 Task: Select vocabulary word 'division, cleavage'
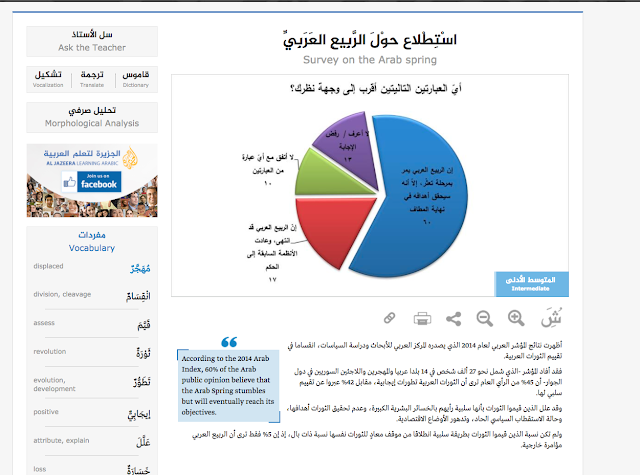(x=62, y=294)
